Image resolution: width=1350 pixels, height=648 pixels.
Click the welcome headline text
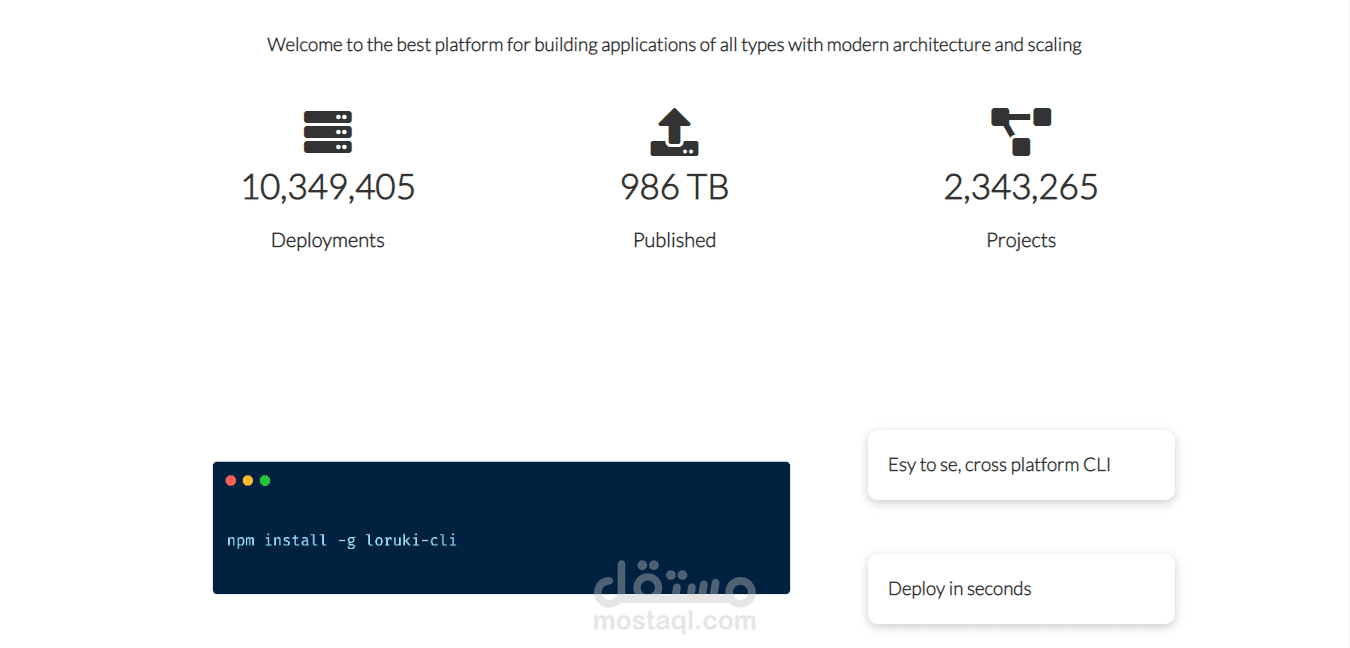point(674,45)
